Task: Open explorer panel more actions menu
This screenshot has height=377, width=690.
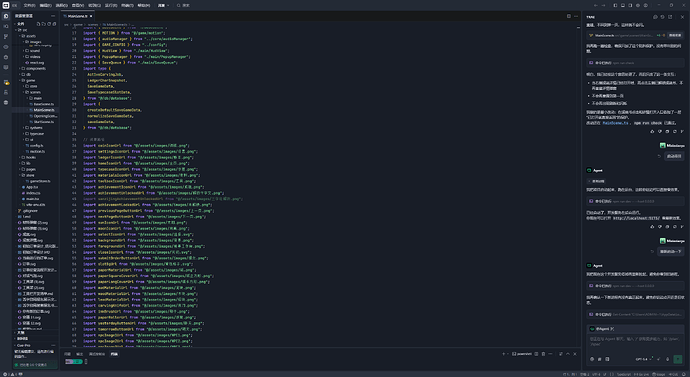Action: [53, 16]
